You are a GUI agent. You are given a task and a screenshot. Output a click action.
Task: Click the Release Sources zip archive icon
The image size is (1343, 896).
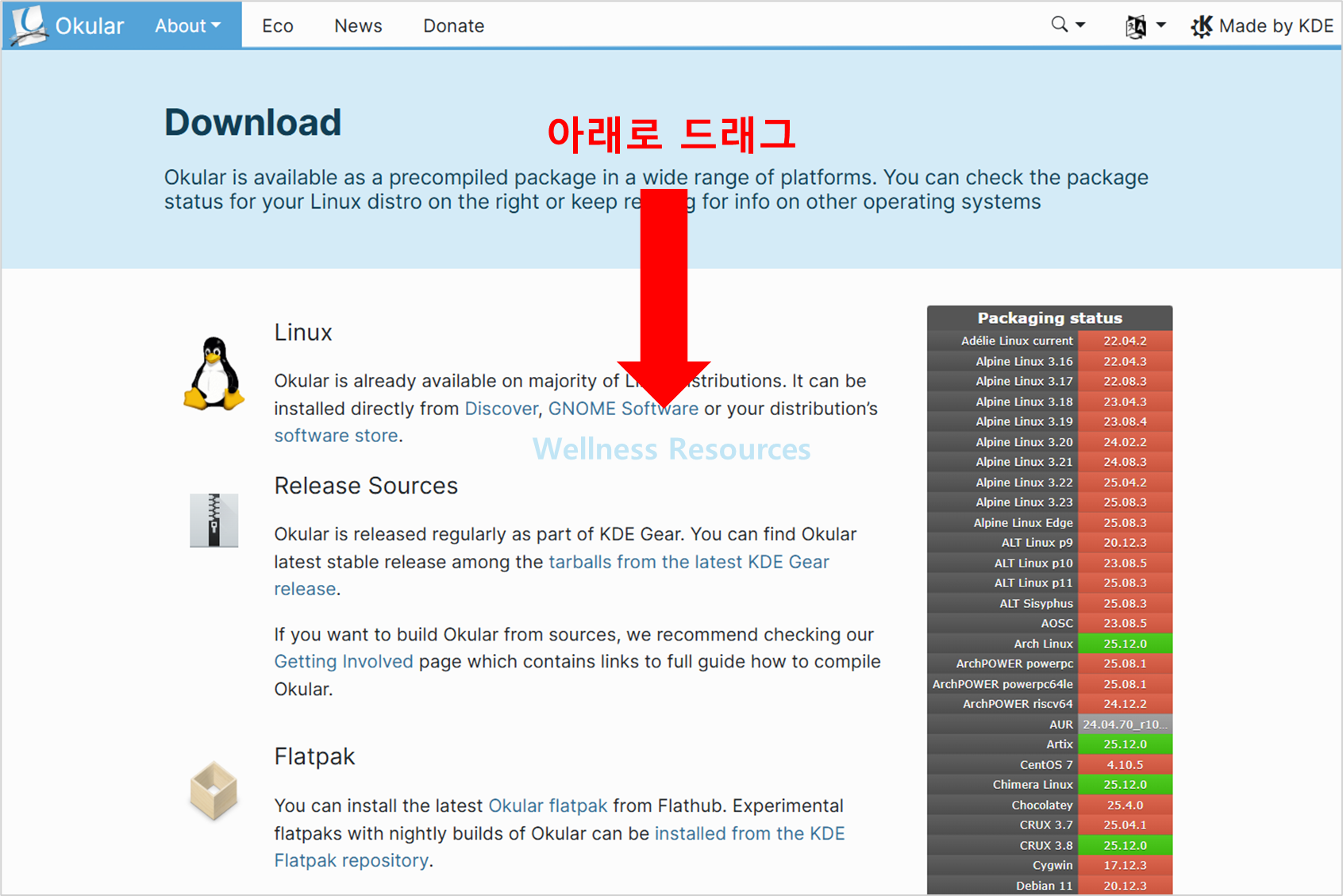coord(214,520)
